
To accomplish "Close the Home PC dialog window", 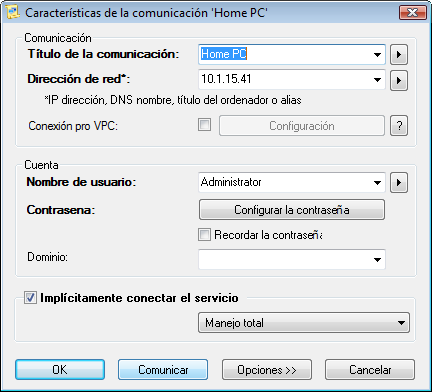I will (x=413, y=13).
